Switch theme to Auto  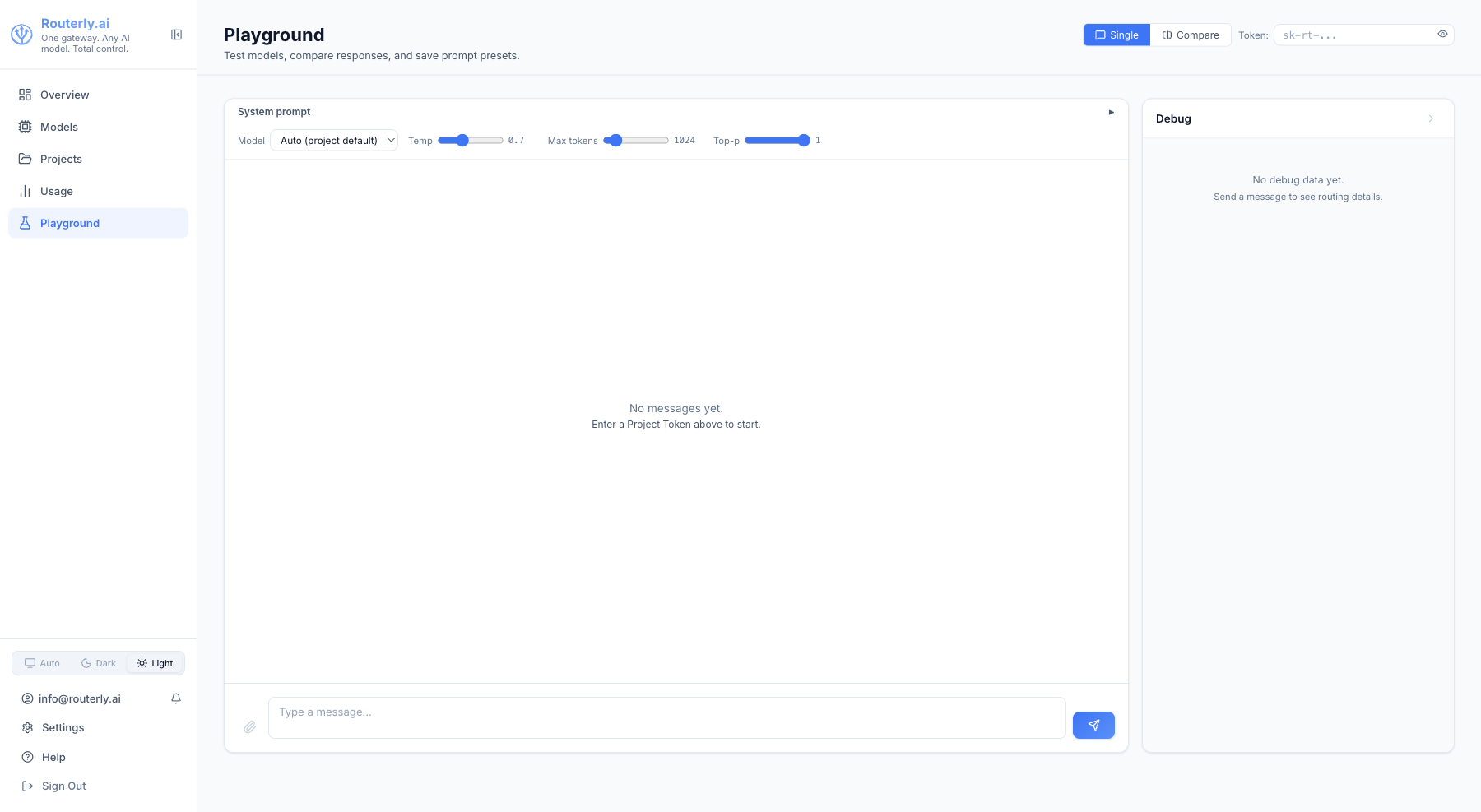[42, 663]
